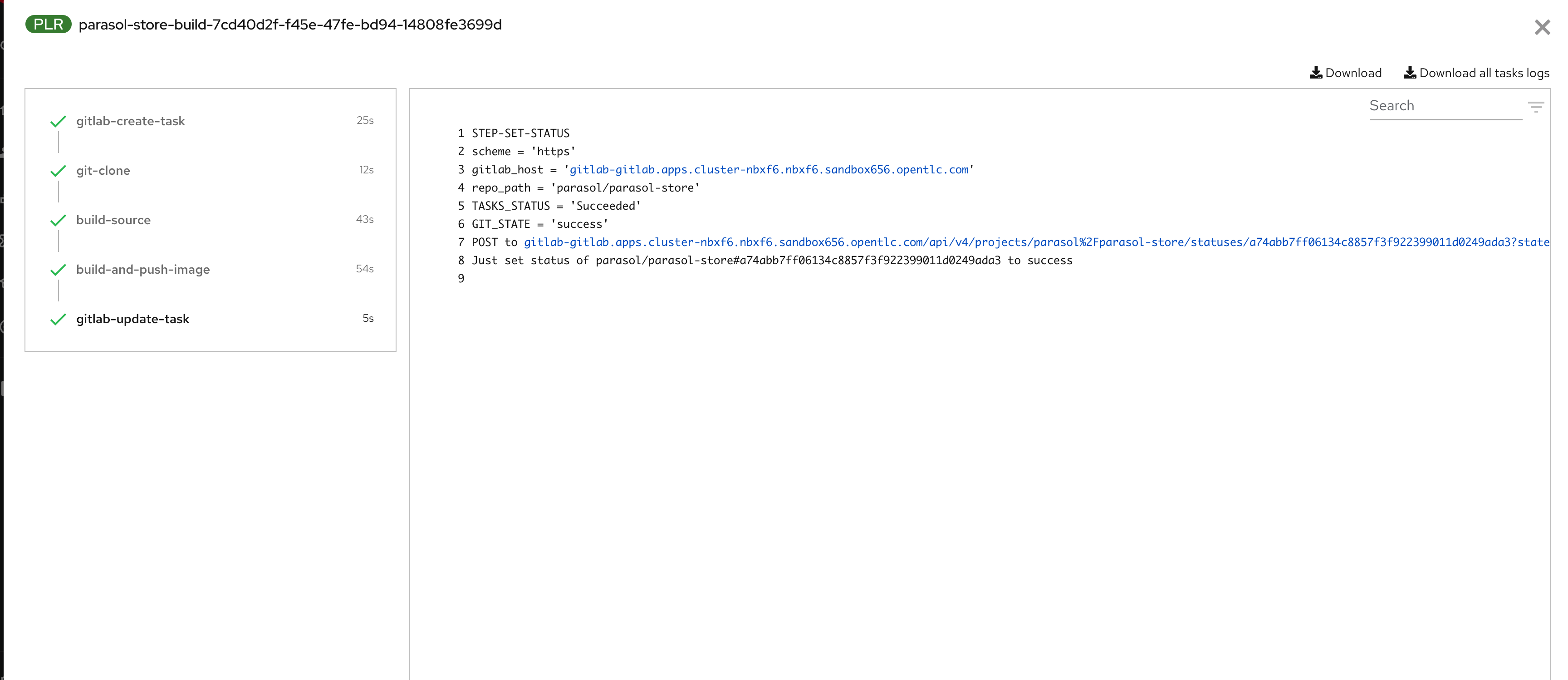The width and height of the screenshot is (1568, 680).
Task: Click the STEP-SET-STATUS log line
Action: tap(520, 133)
